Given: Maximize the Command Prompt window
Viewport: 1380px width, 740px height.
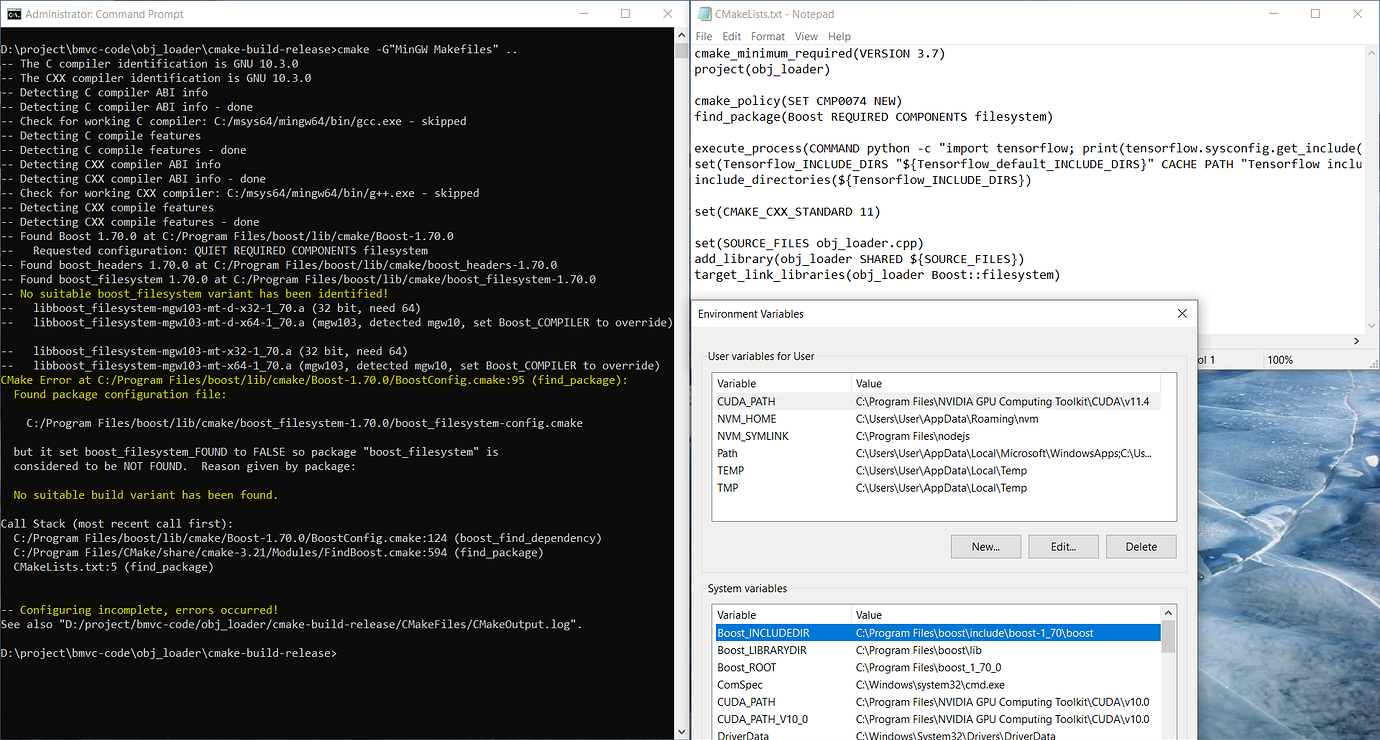Looking at the screenshot, I should 625,14.
